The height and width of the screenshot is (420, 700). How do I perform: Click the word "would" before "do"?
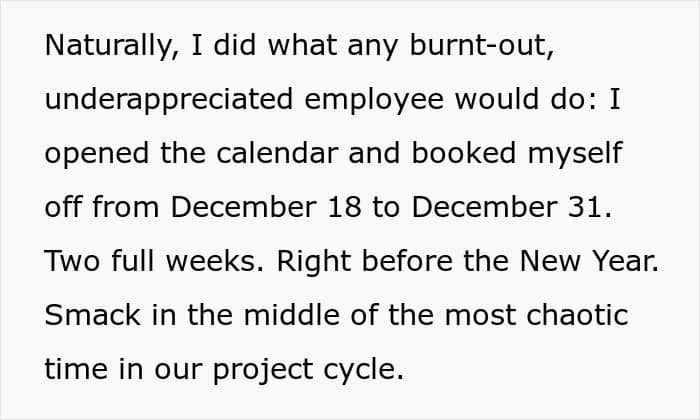click(496, 99)
